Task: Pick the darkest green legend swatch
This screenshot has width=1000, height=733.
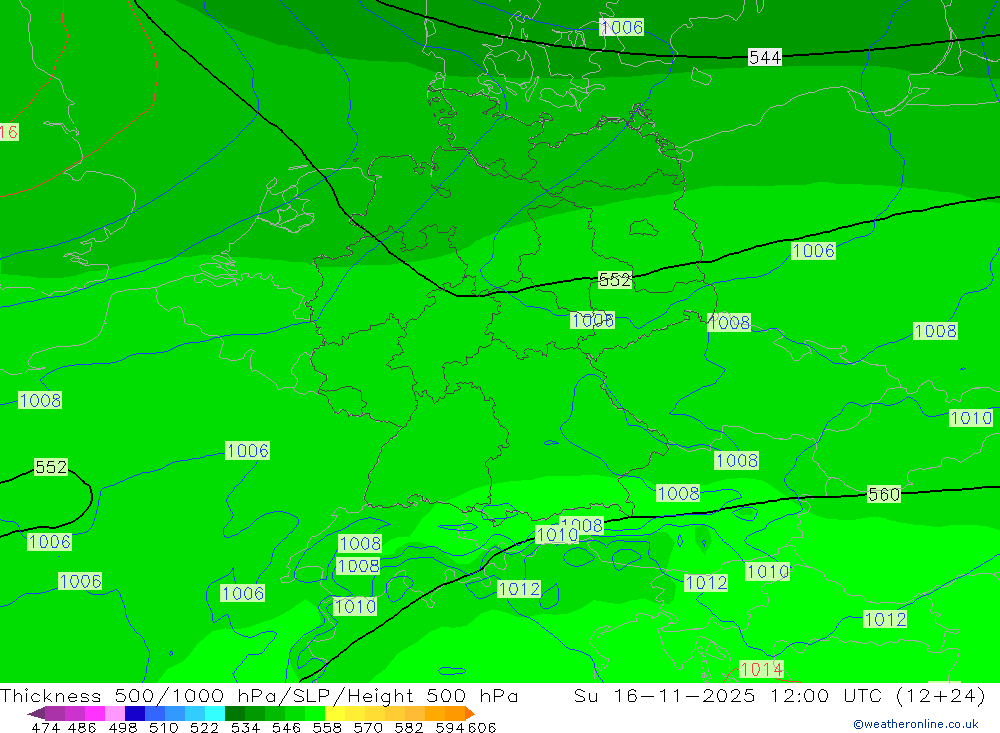Action: 235,713
